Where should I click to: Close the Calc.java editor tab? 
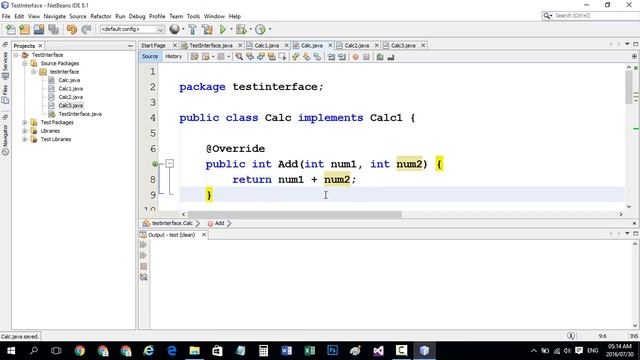[x=330, y=45]
